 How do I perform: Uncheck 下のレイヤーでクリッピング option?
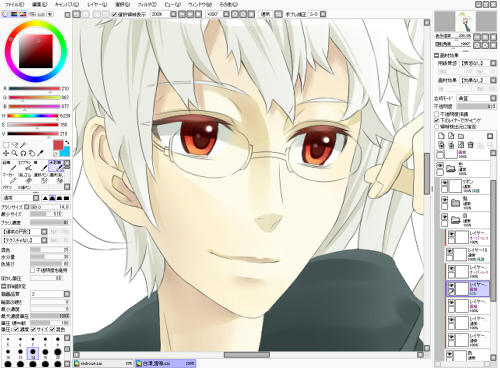tap(437, 120)
